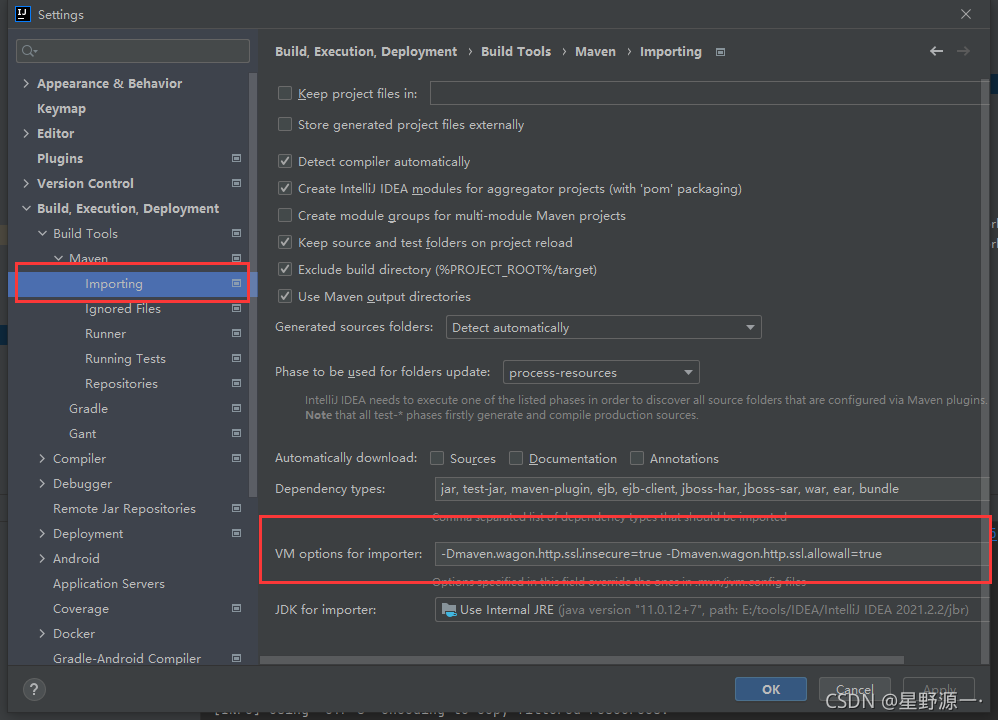998x720 pixels.
Task: Click the project-level settings icon beside Plugins
Action: [236, 158]
